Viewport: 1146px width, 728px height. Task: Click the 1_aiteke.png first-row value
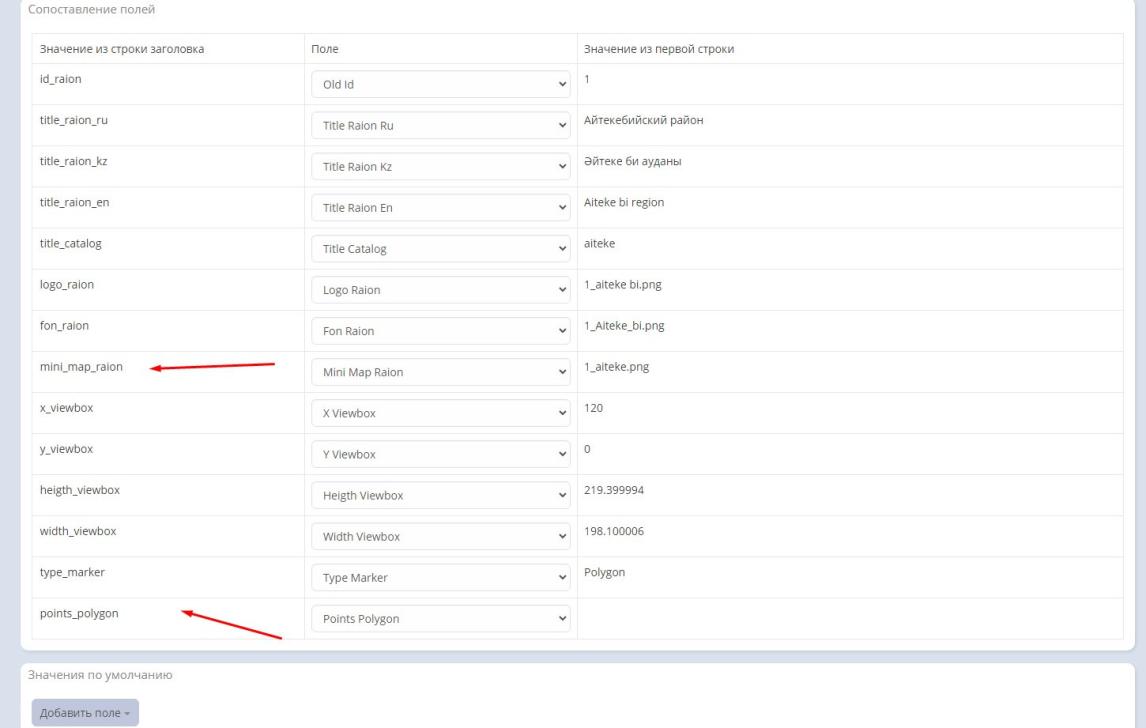pyautogui.click(x=616, y=367)
